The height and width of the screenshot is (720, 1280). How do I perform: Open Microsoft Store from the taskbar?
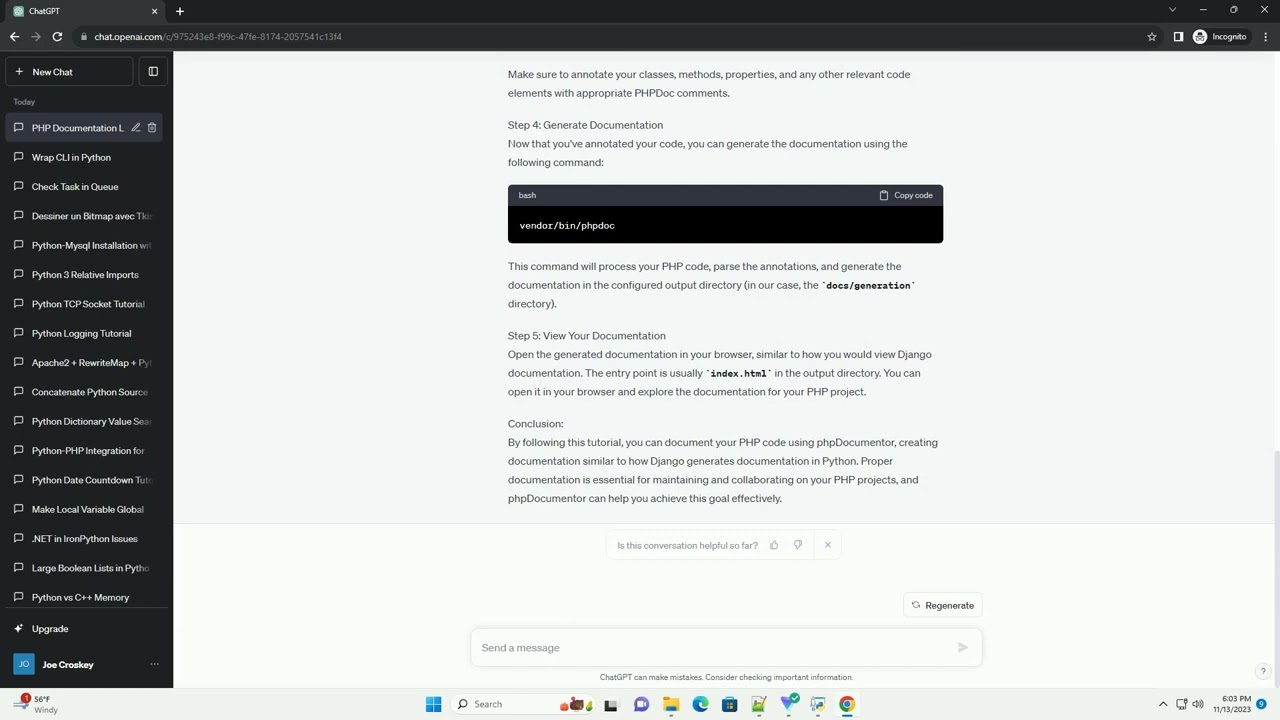point(730,704)
